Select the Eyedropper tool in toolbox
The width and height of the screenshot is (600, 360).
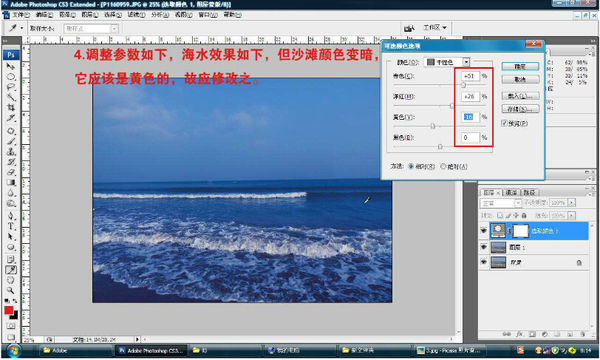pyautogui.click(x=11, y=270)
